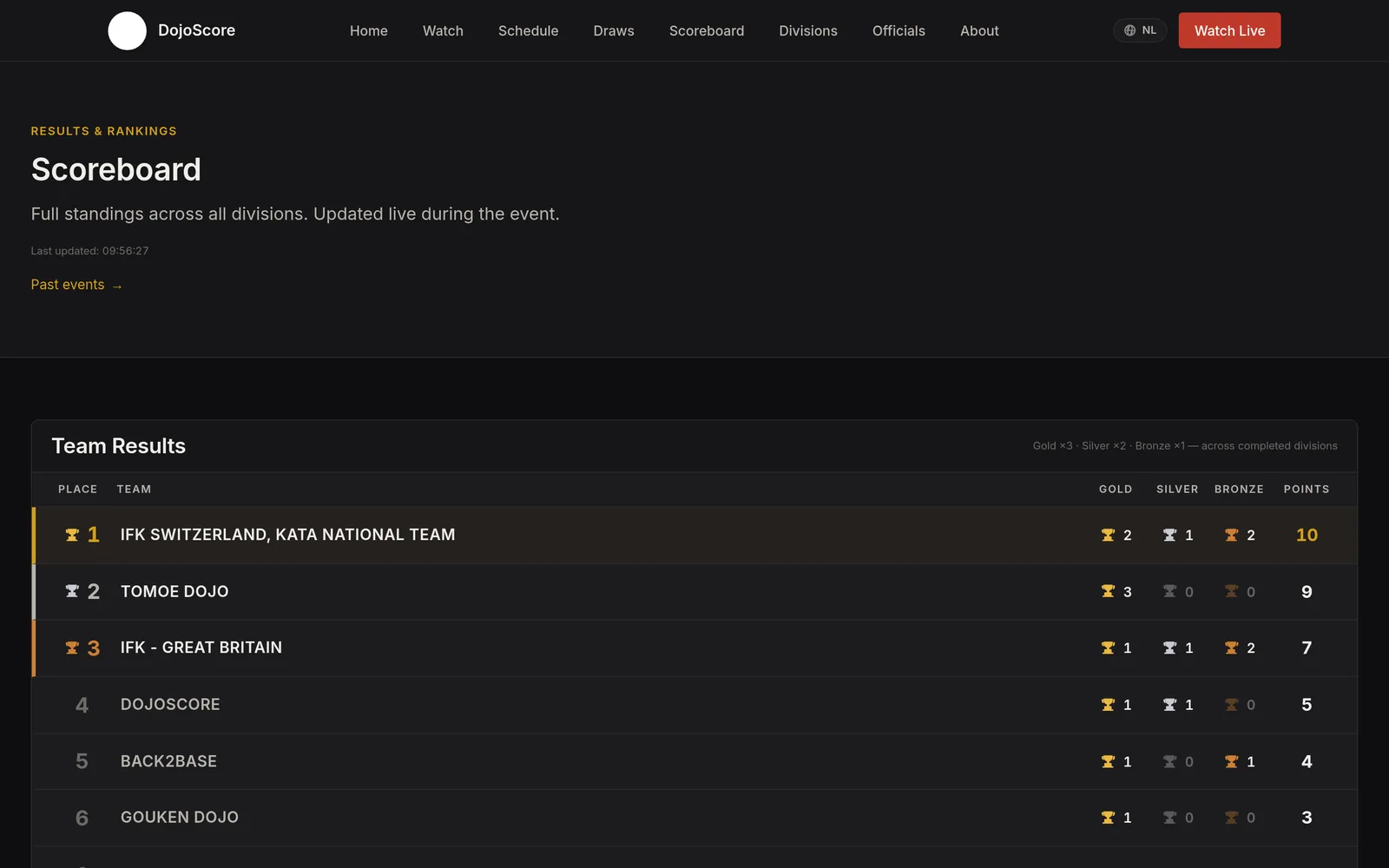Click bronze trophy icon in DOJOSCORE row
The height and width of the screenshot is (868, 1389).
tap(1231, 705)
